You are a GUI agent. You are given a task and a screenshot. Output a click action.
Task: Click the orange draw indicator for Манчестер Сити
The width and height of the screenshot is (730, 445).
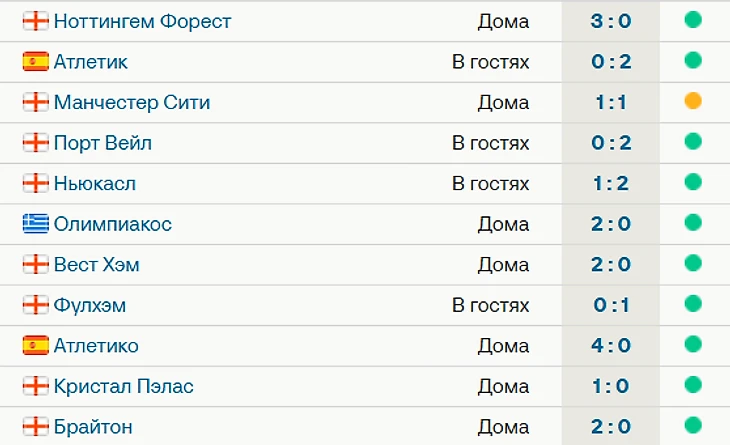pyautogui.click(x=693, y=101)
